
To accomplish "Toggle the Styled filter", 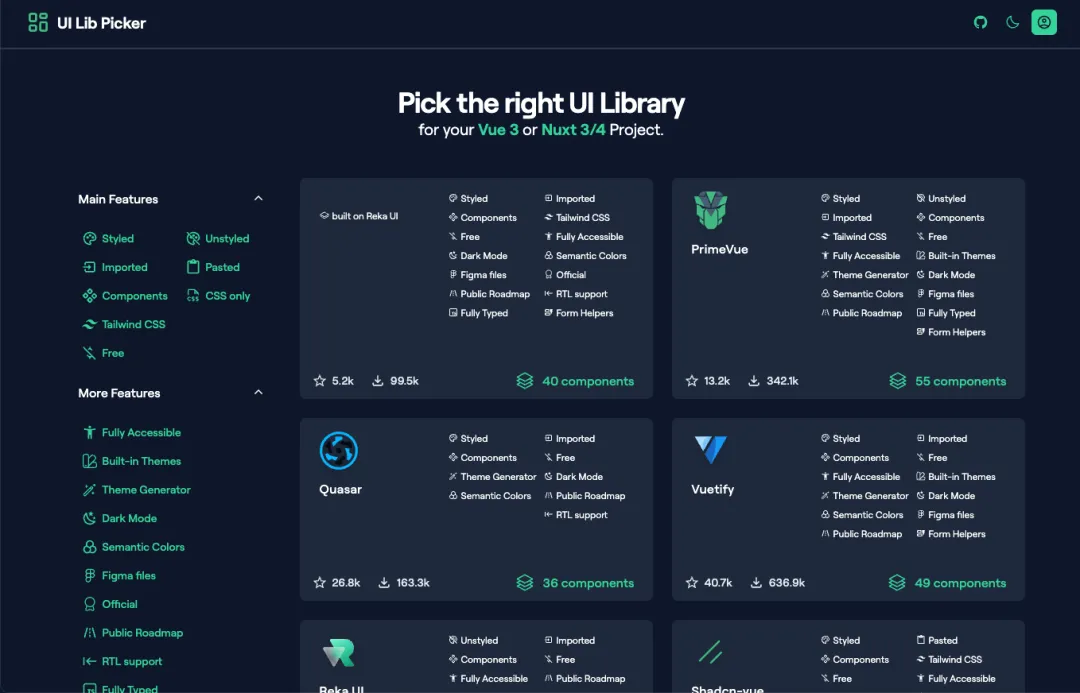I will (x=108, y=238).
